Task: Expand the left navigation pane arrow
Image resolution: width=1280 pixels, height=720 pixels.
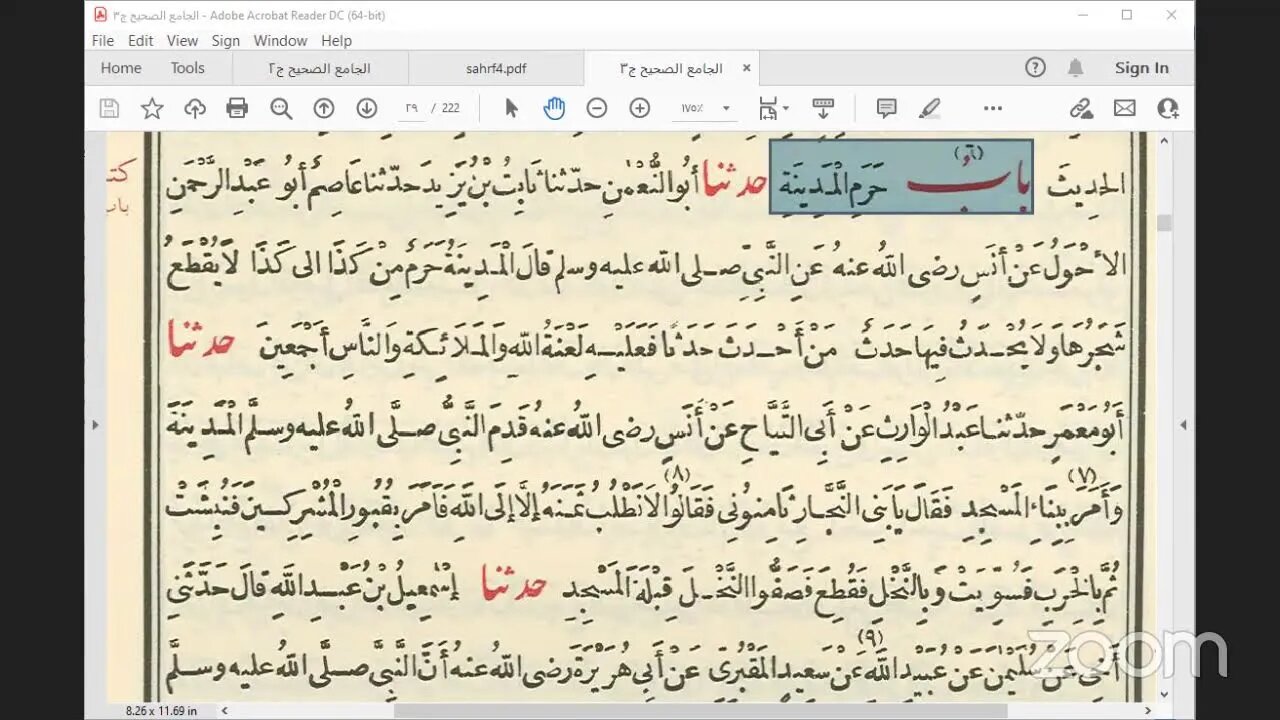Action: click(x=95, y=425)
